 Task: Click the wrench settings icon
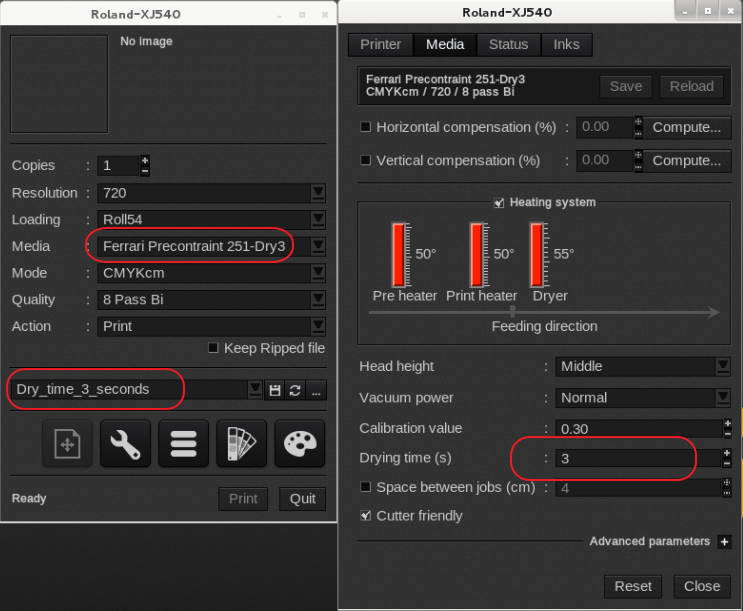click(x=125, y=444)
